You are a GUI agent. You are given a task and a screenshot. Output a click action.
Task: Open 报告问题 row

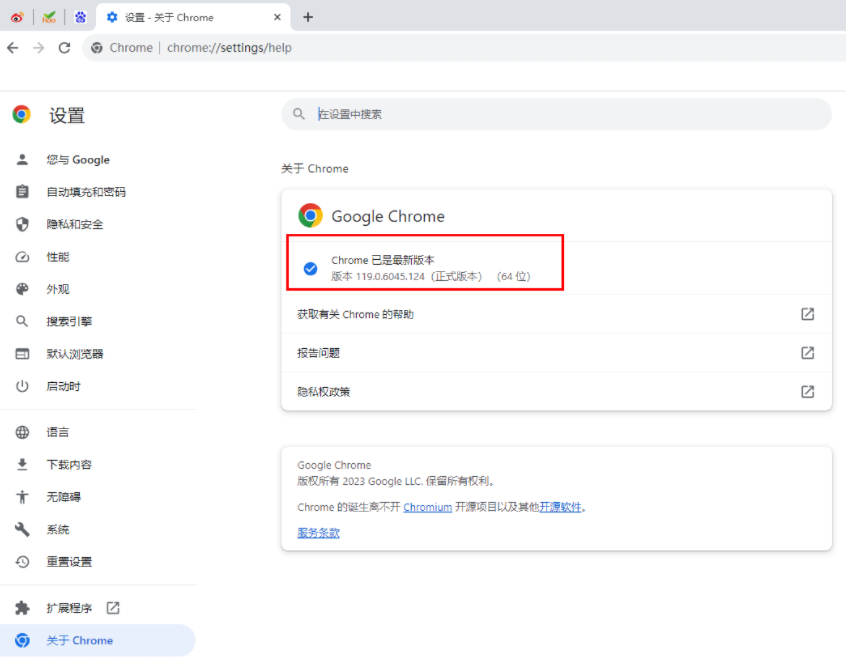point(556,353)
